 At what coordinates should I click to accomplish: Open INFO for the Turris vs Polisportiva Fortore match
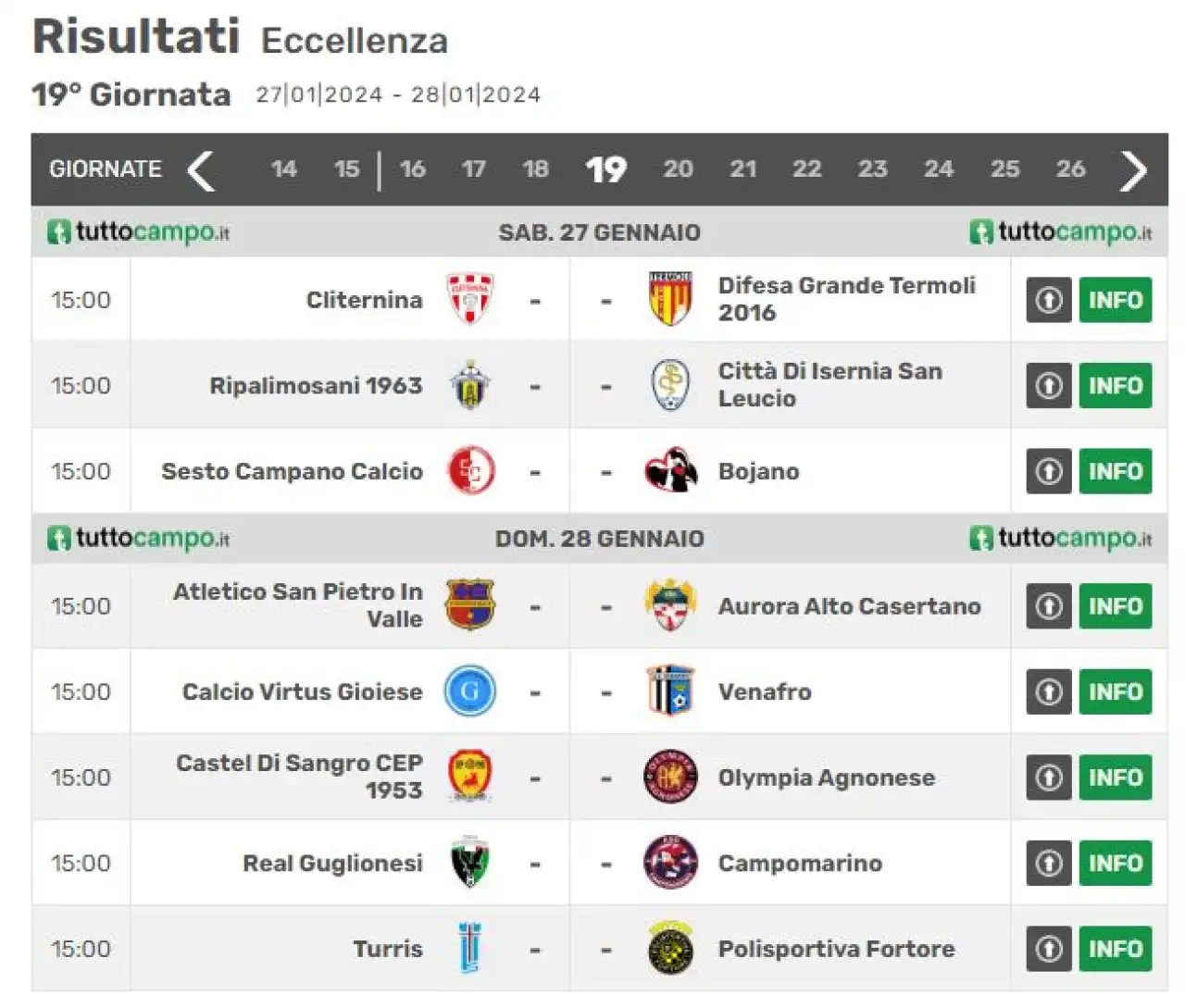tap(1116, 949)
